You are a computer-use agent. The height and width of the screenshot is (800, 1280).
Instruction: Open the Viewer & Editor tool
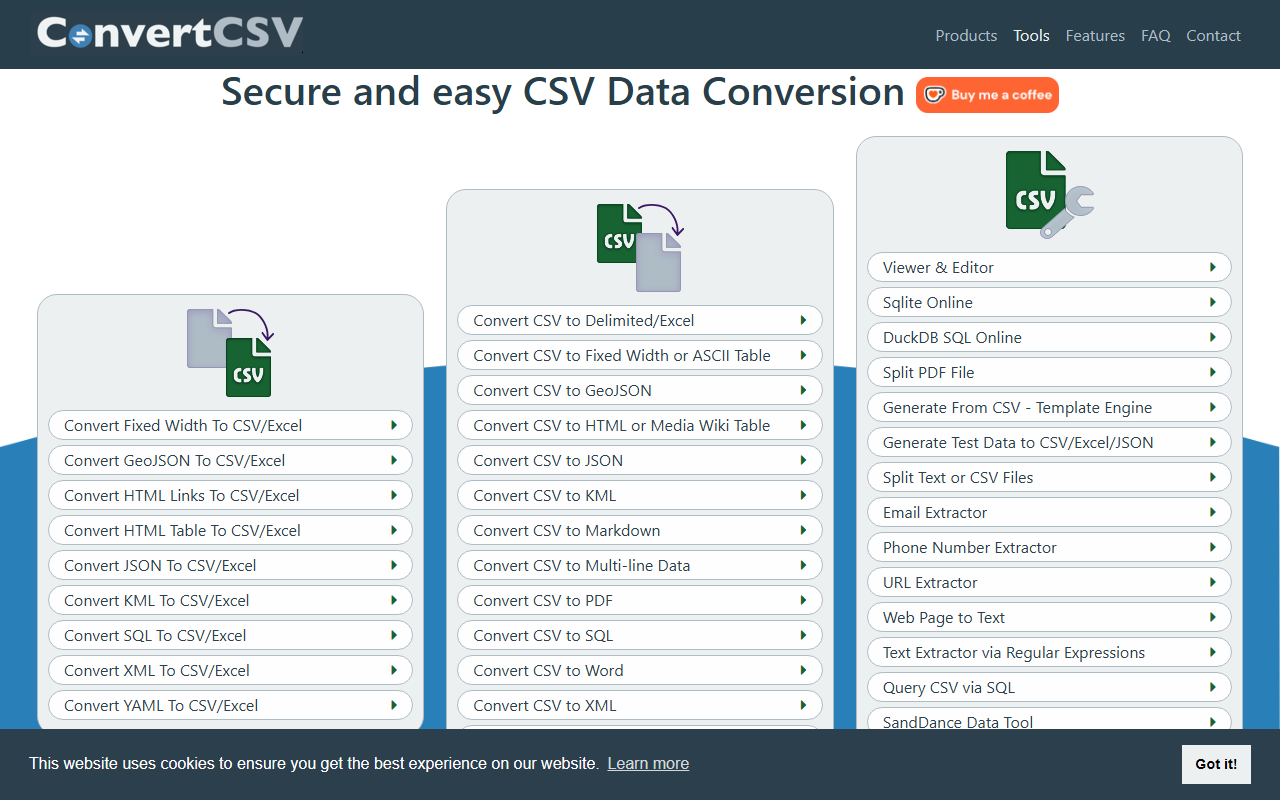click(1049, 267)
